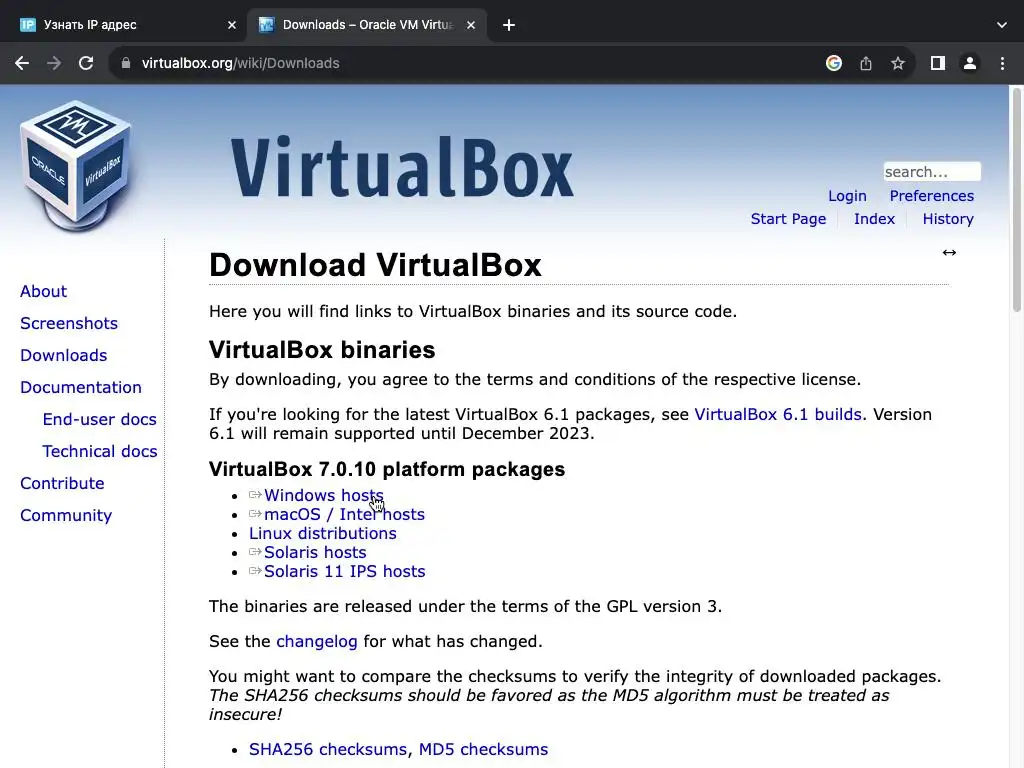Follow the VirtualBox 6.1 builds link
1024x768 pixels.
pos(778,415)
